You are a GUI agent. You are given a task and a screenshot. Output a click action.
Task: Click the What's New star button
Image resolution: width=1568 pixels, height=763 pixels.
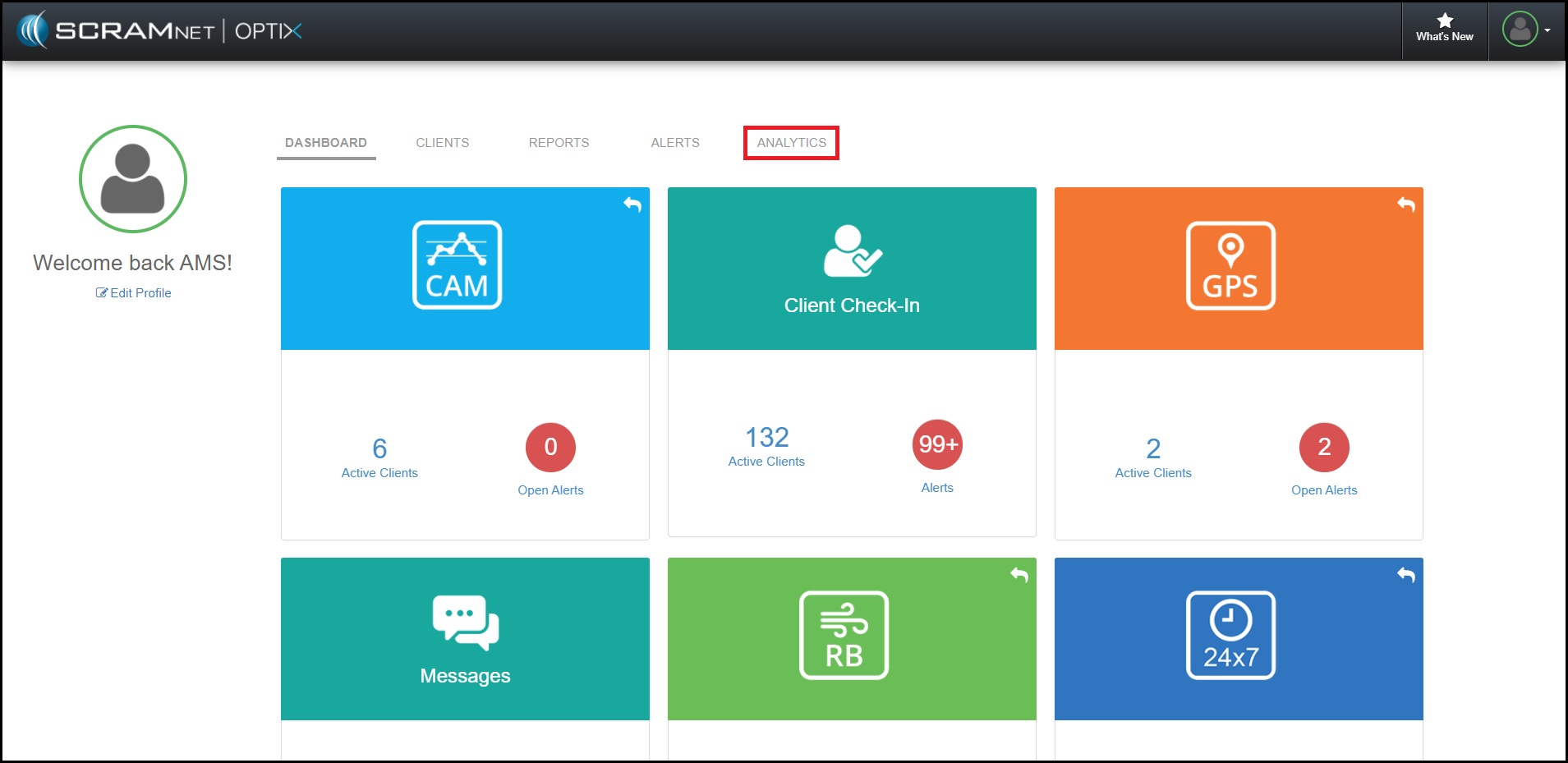point(1444,28)
